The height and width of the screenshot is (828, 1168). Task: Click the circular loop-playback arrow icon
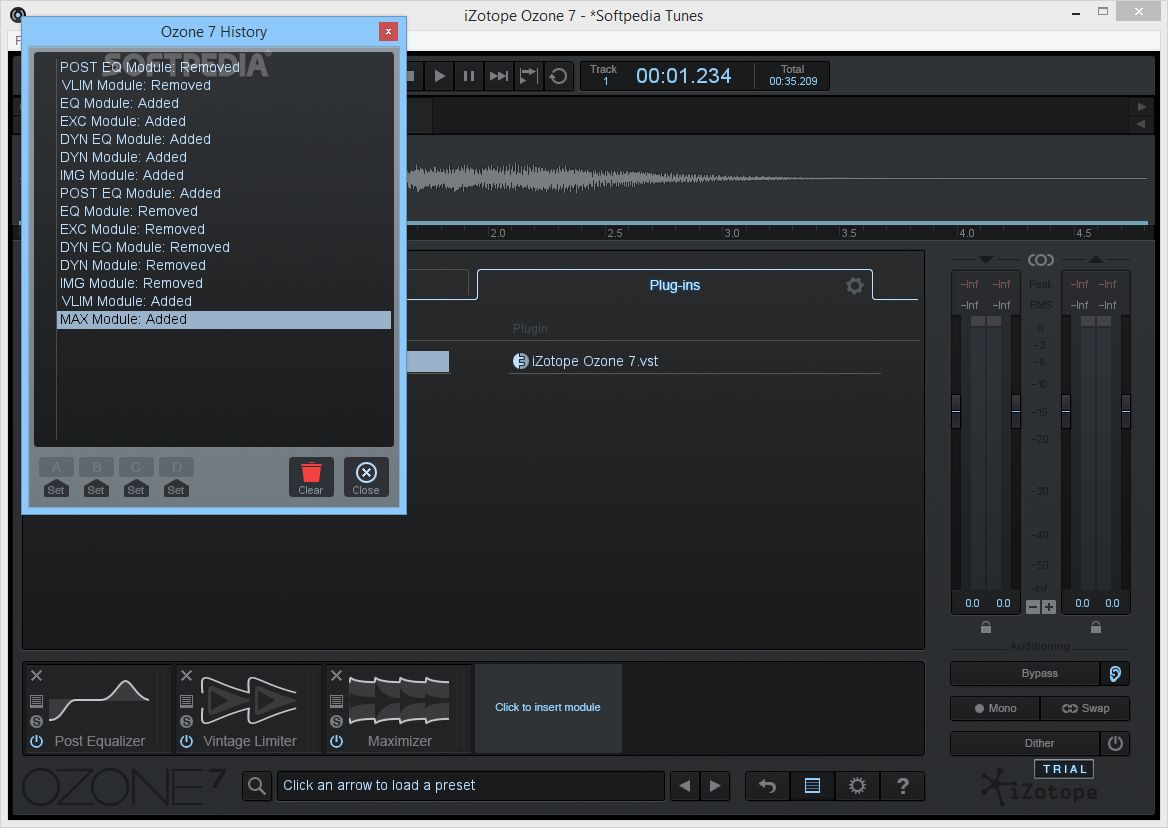pyautogui.click(x=558, y=76)
